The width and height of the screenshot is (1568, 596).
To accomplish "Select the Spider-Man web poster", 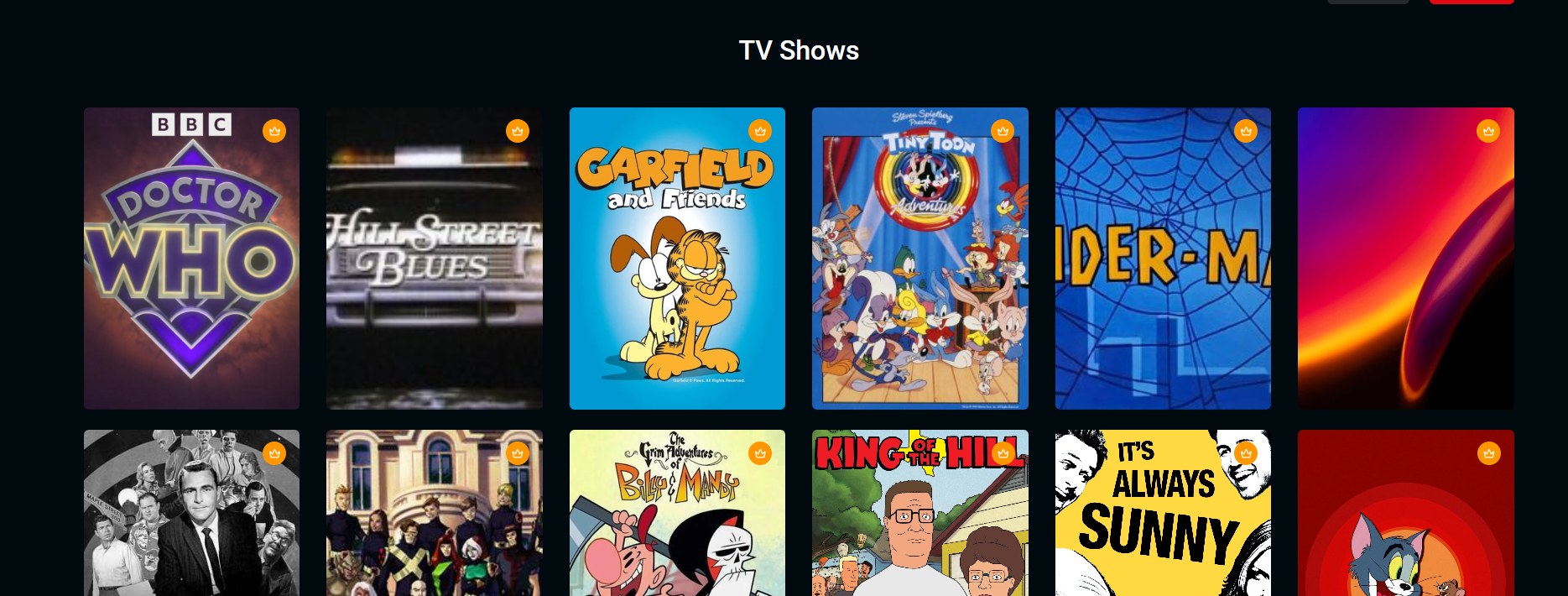I will tap(1163, 259).
